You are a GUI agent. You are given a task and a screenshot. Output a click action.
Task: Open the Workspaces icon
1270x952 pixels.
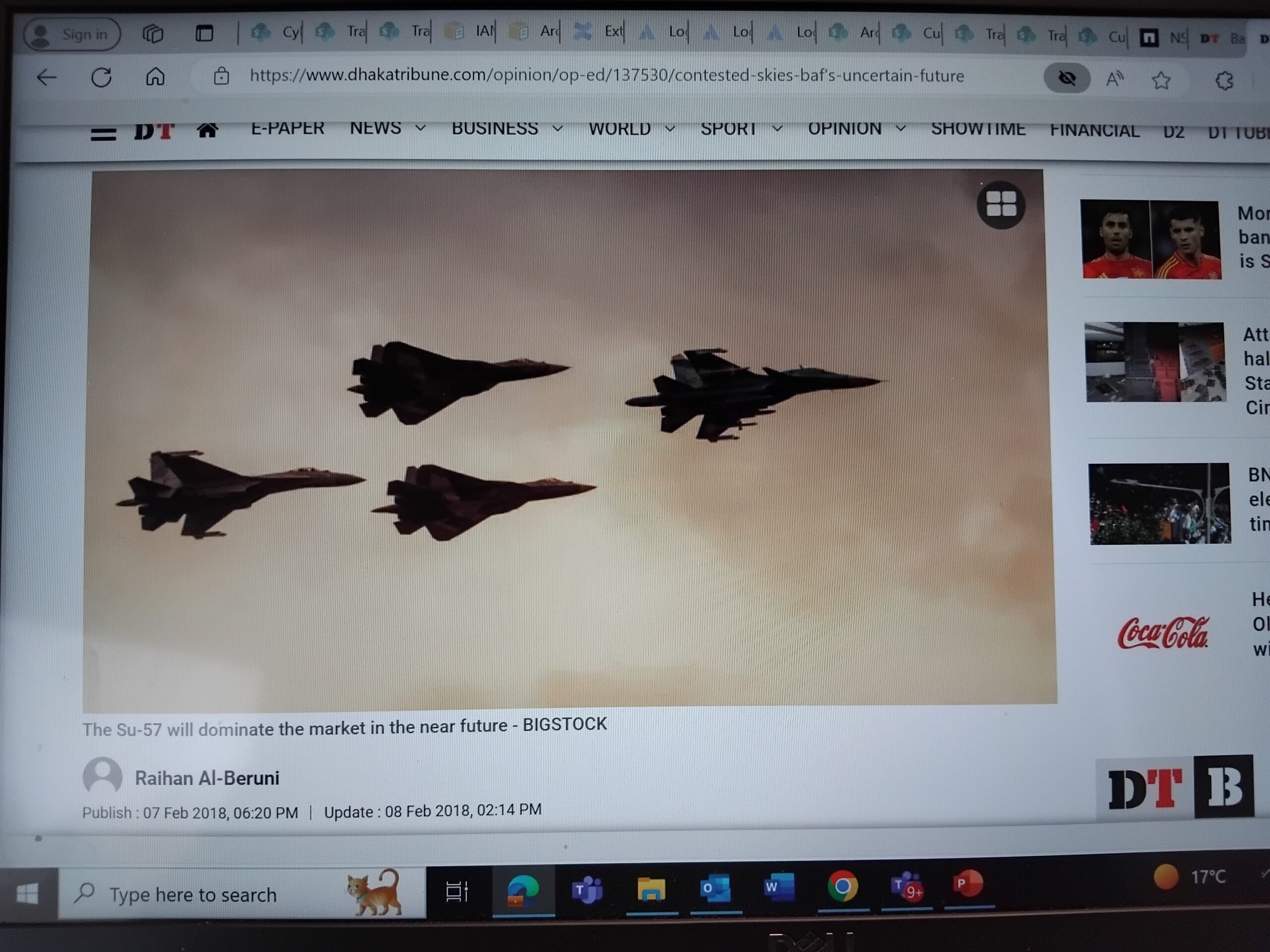[153, 33]
